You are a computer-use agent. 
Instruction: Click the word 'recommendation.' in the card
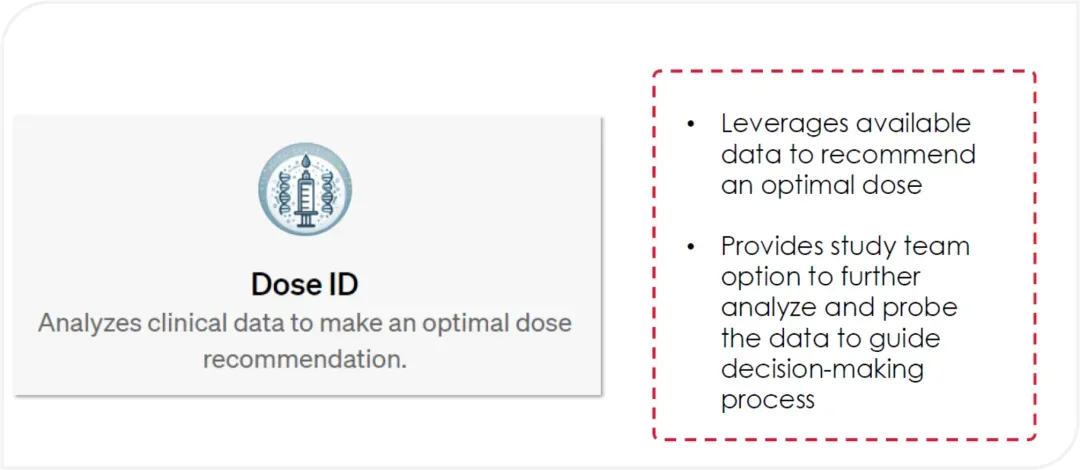(x=304, y=358)
